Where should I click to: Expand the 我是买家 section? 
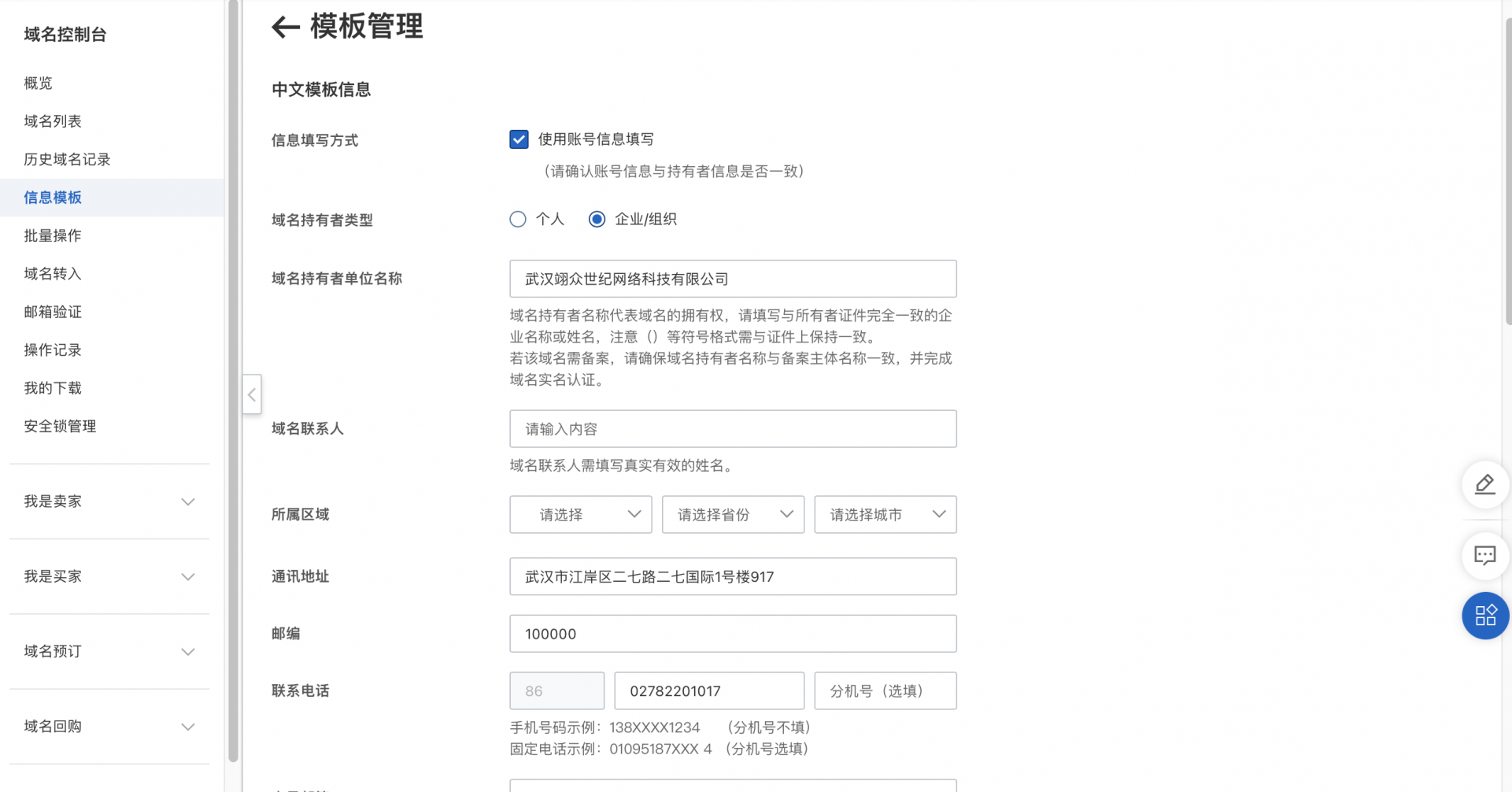(x=109, y=577)
